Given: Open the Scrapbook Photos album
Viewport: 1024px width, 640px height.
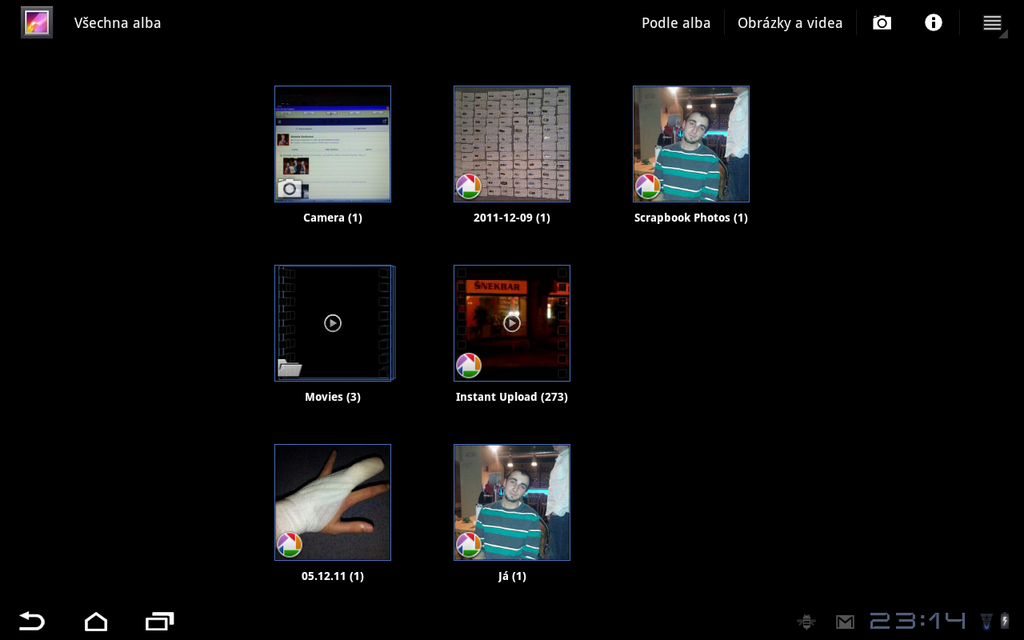Looking at the screenshot, I should [690, 144].
